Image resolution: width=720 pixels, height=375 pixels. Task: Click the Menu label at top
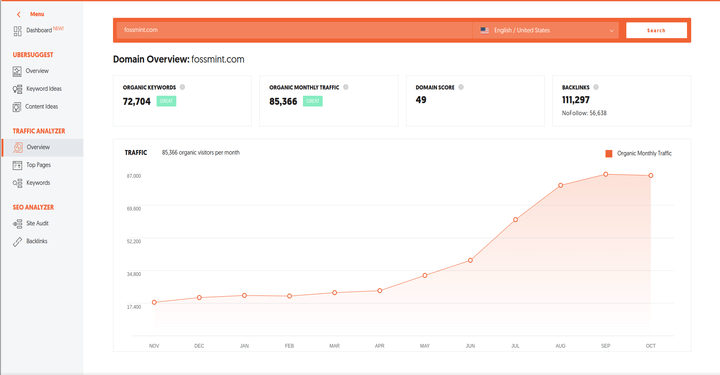[37, 14]
